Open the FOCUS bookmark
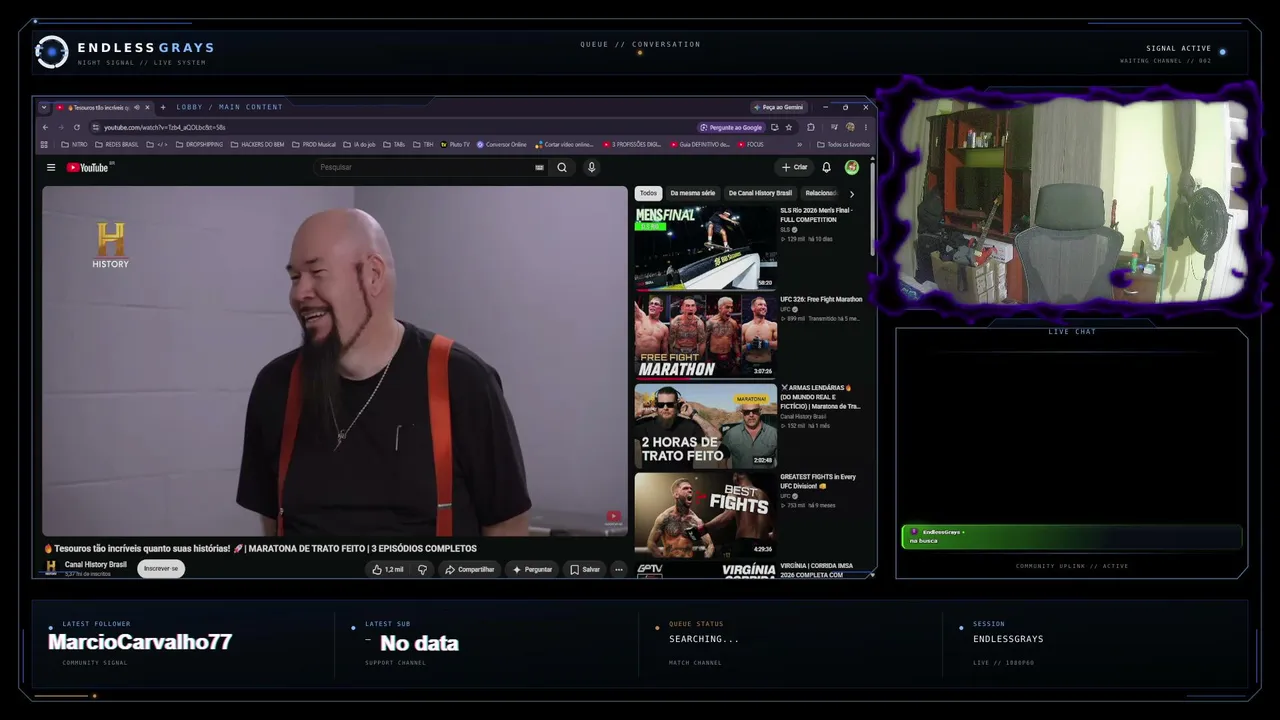 point(751,144)
